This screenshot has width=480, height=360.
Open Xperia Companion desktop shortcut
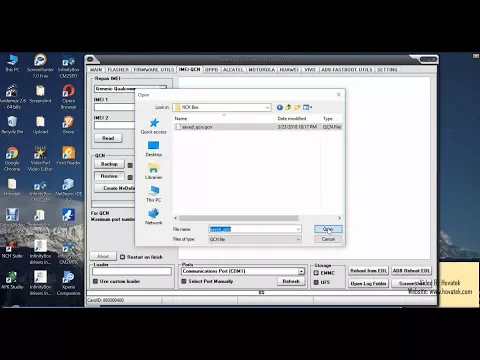[68, 283]
